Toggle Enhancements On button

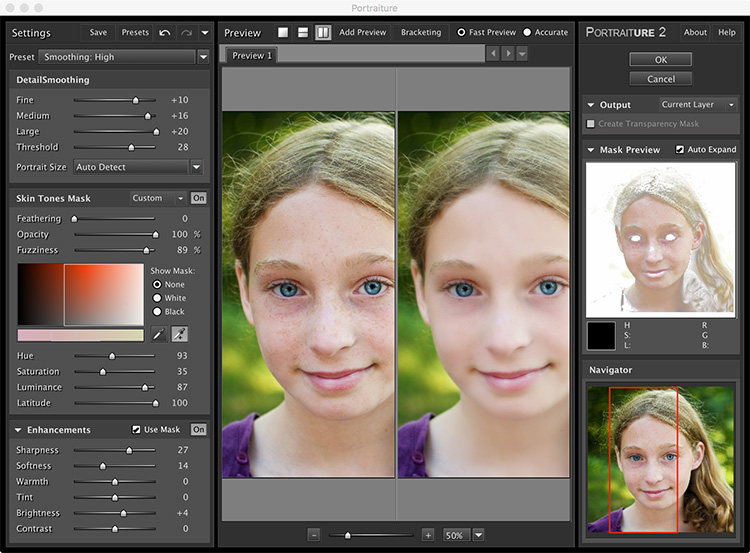pos(199,430)
